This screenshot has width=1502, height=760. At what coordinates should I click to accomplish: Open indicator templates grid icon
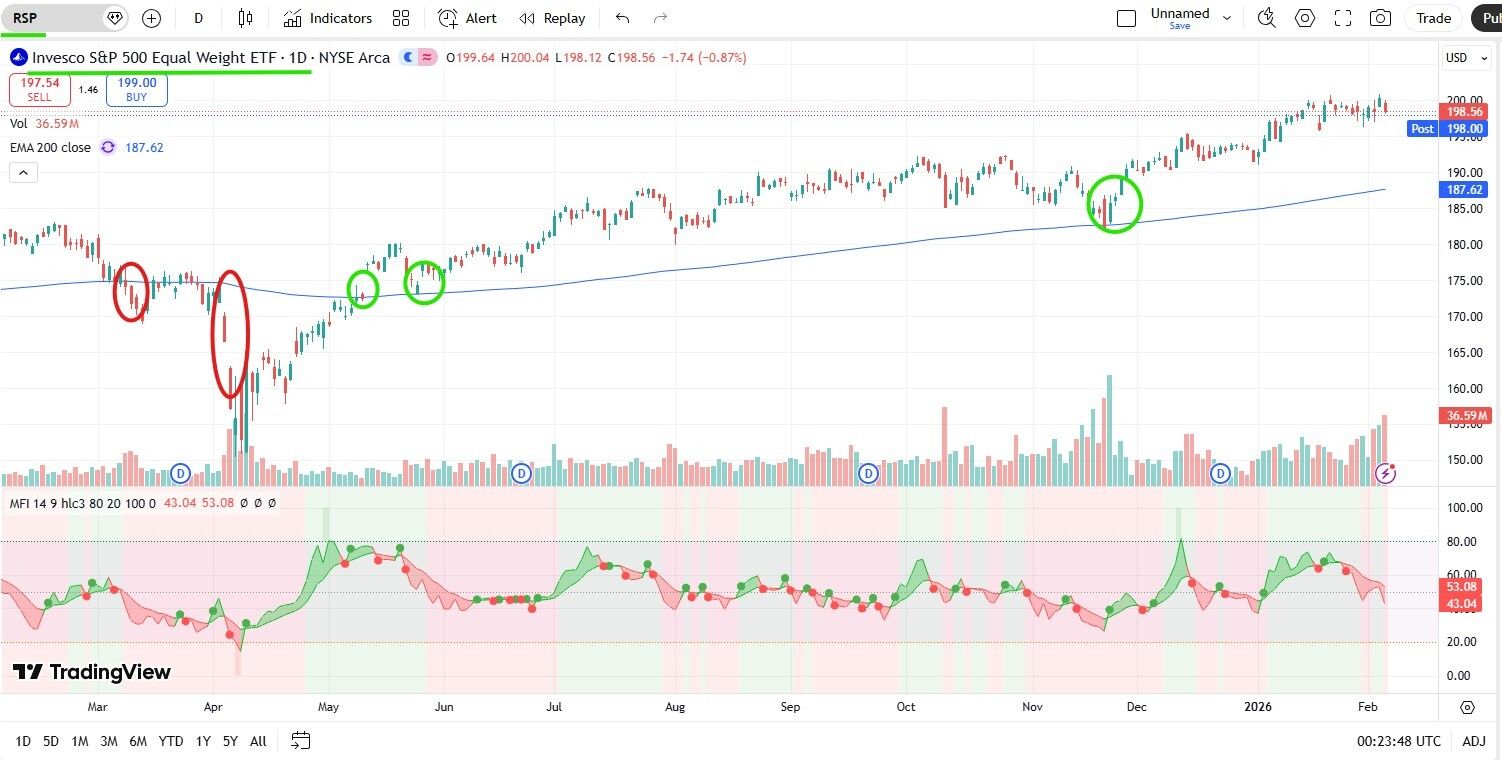(401, 18)
